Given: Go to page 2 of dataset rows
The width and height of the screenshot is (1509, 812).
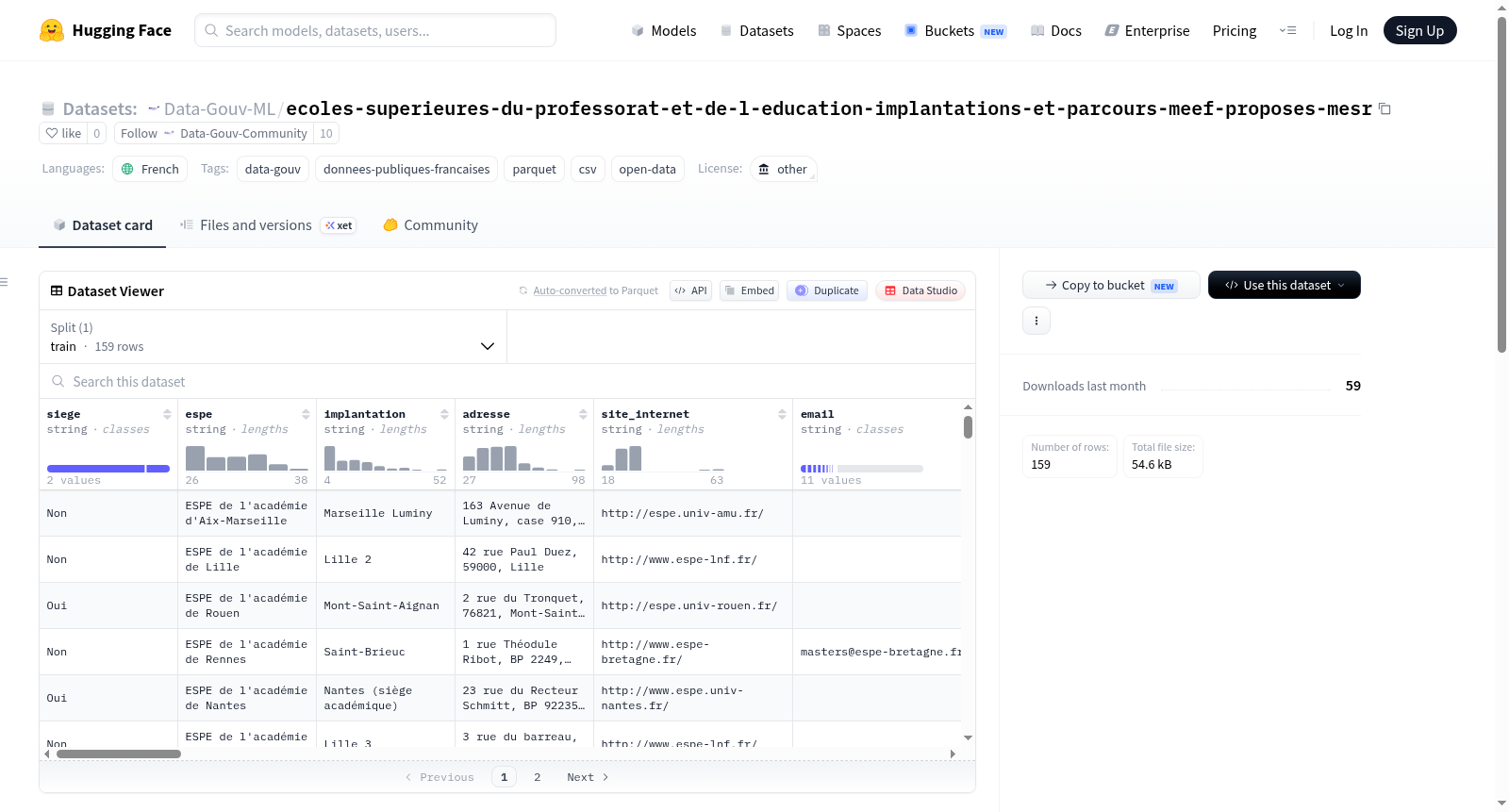Looking at the screenshot, I should [x=538, y=777].
